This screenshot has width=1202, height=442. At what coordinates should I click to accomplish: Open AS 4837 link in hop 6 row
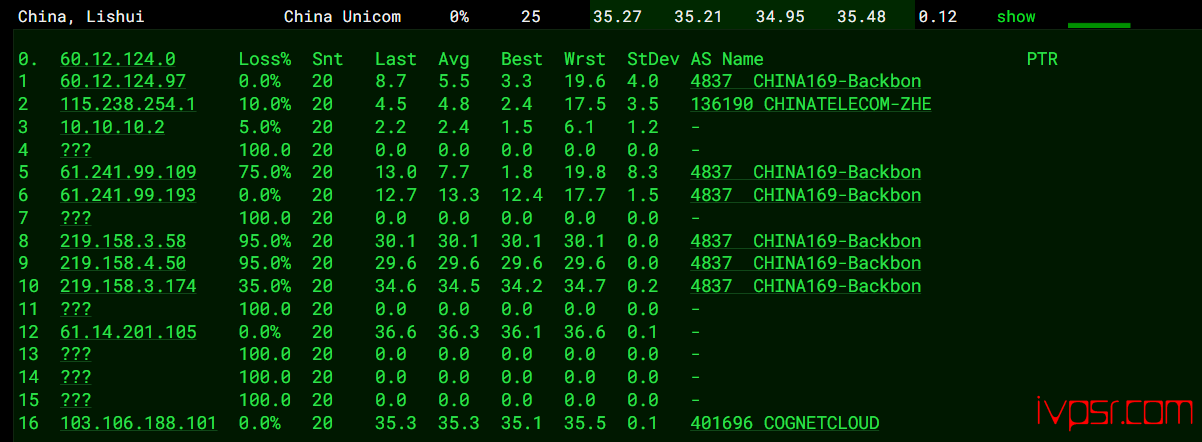click(x=806, y=195)
